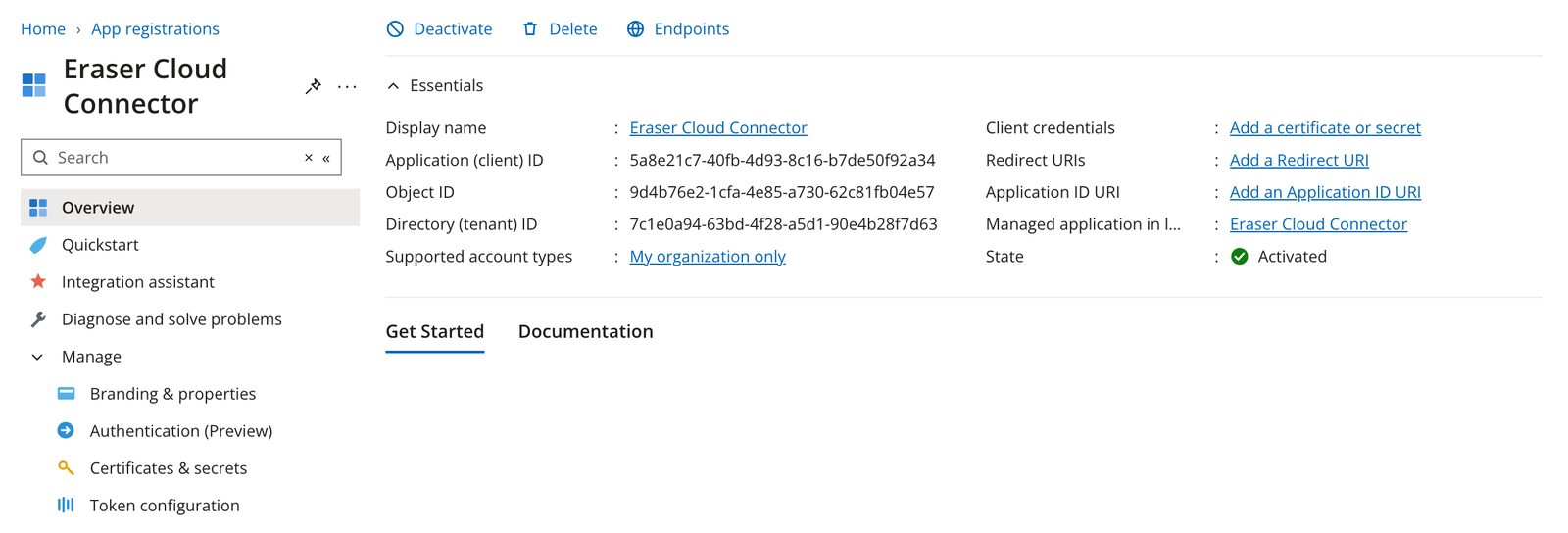Click the green Activated check icon
Image resolution: width=1568 pixels, height=533 pixels.
[1240, 257]
